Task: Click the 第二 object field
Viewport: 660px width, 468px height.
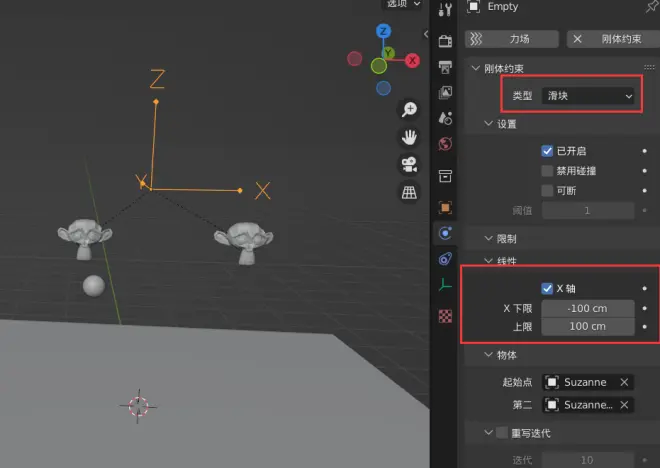Action: pos(588,405)
